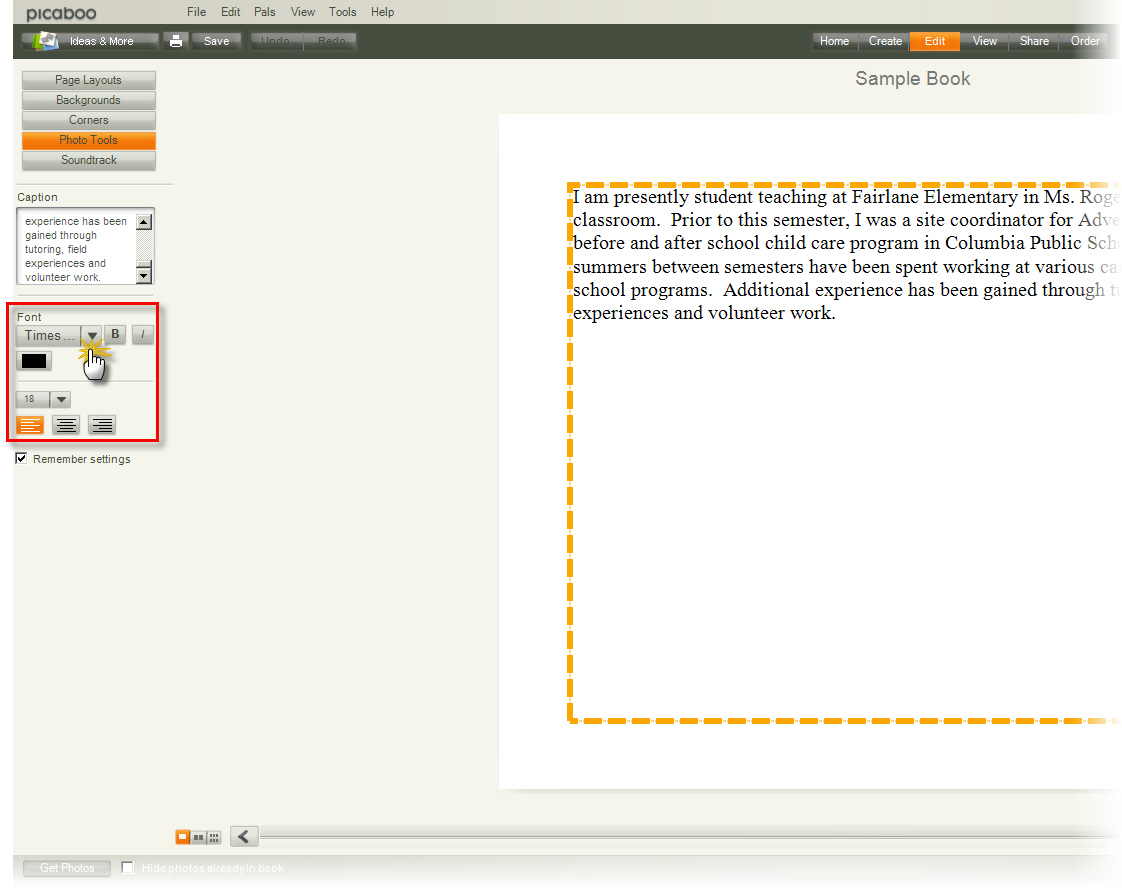Align caption text to the right

coord(102,425)
